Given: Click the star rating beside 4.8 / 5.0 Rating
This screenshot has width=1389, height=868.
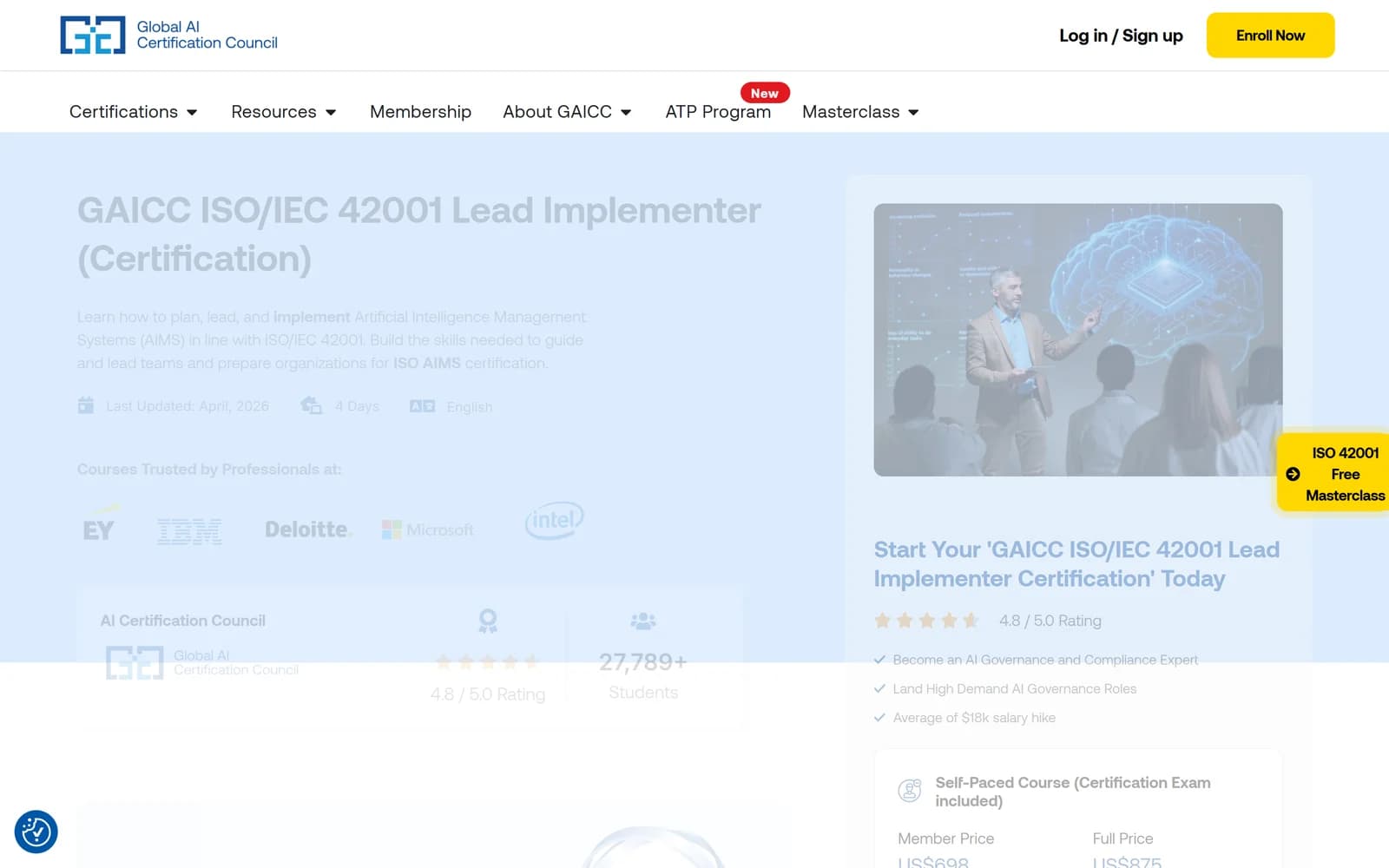Looking at the screenshot, I should click(x=927, y=621).
